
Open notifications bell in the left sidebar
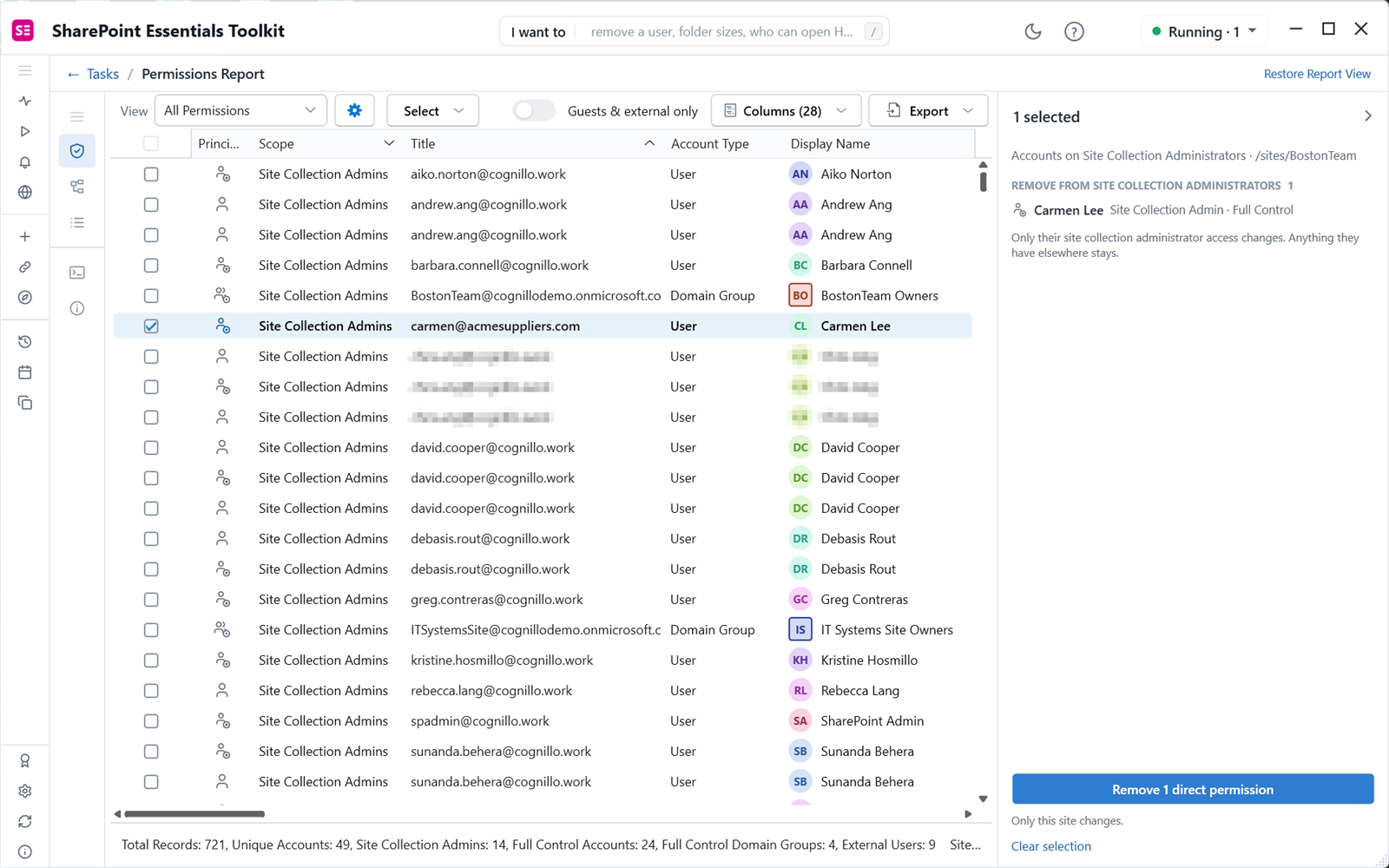click(25, 162)
